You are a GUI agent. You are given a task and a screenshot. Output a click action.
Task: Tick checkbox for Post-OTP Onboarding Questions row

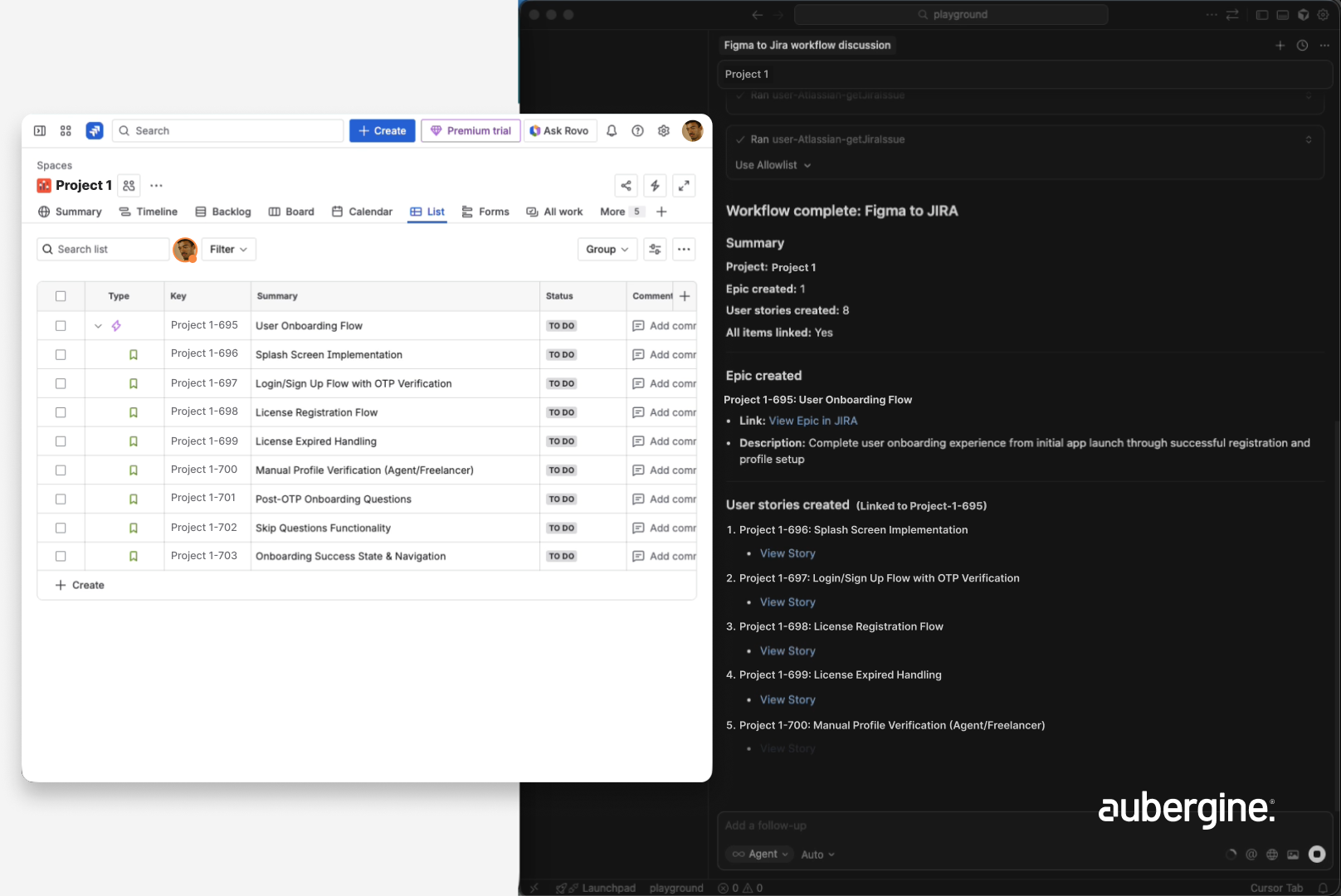61,499
